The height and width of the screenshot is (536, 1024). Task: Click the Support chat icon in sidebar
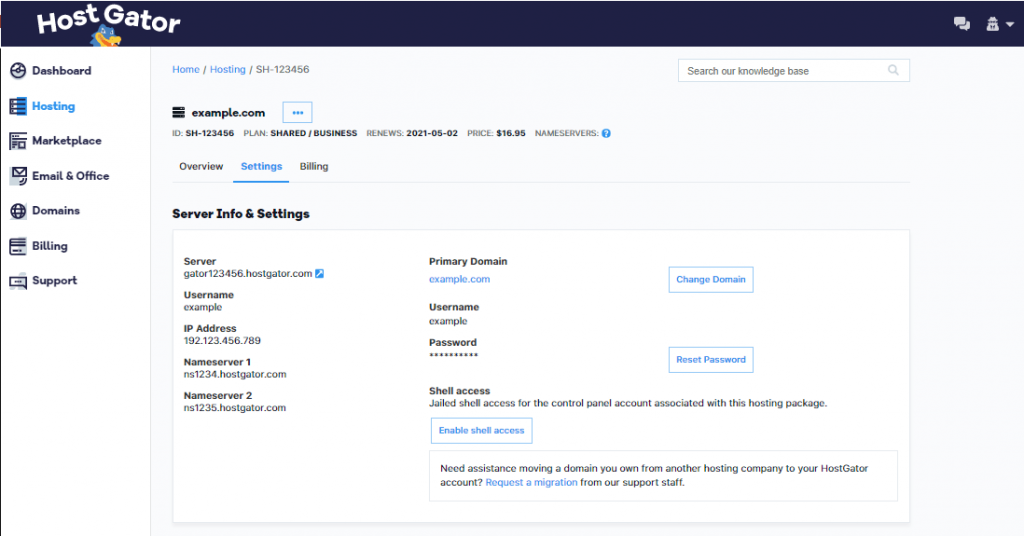pyautogui.click(x=18, y=281)
